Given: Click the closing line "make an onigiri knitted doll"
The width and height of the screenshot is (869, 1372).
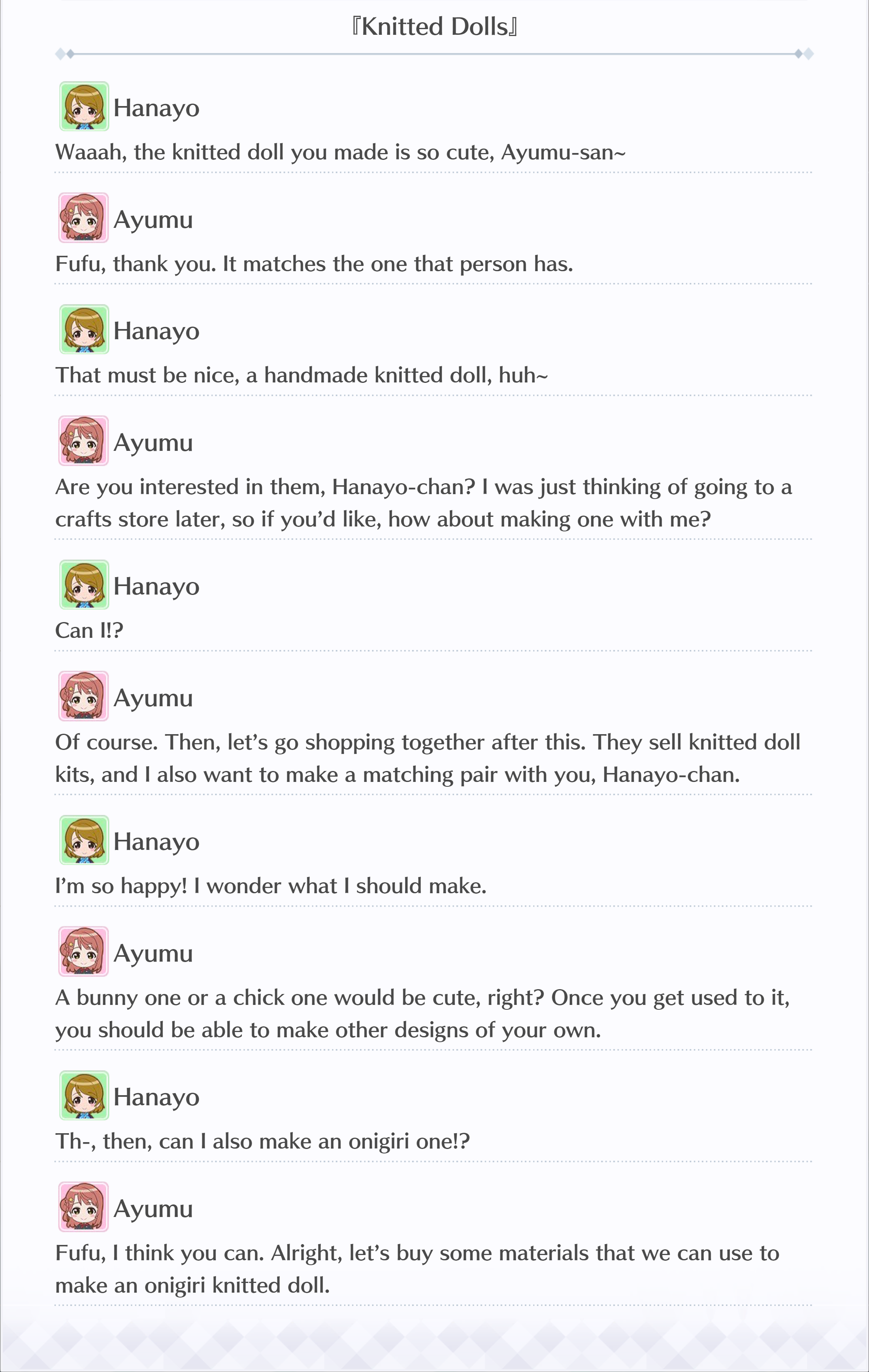Looking at the screenshot, I should pyautogui.click(x=192, y=1286).
